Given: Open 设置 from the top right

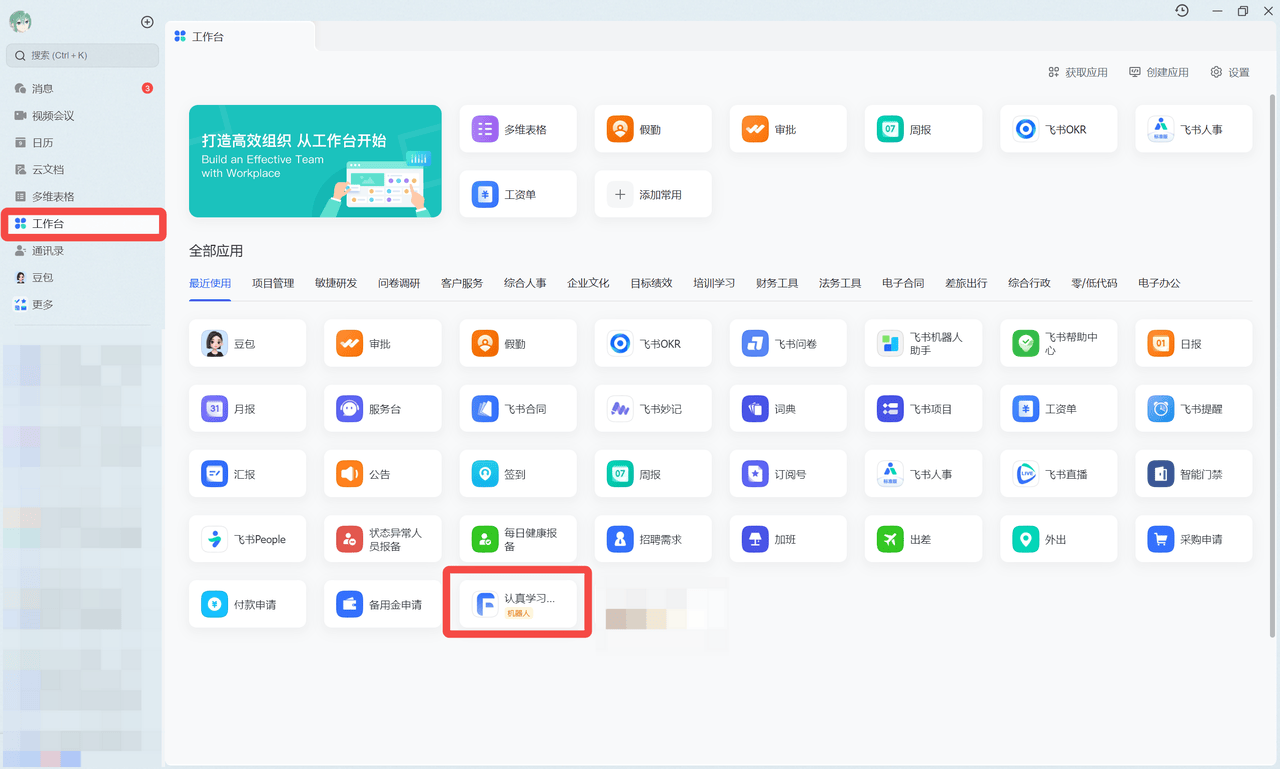Looking at the screenshot, I should click(1230, 71).
